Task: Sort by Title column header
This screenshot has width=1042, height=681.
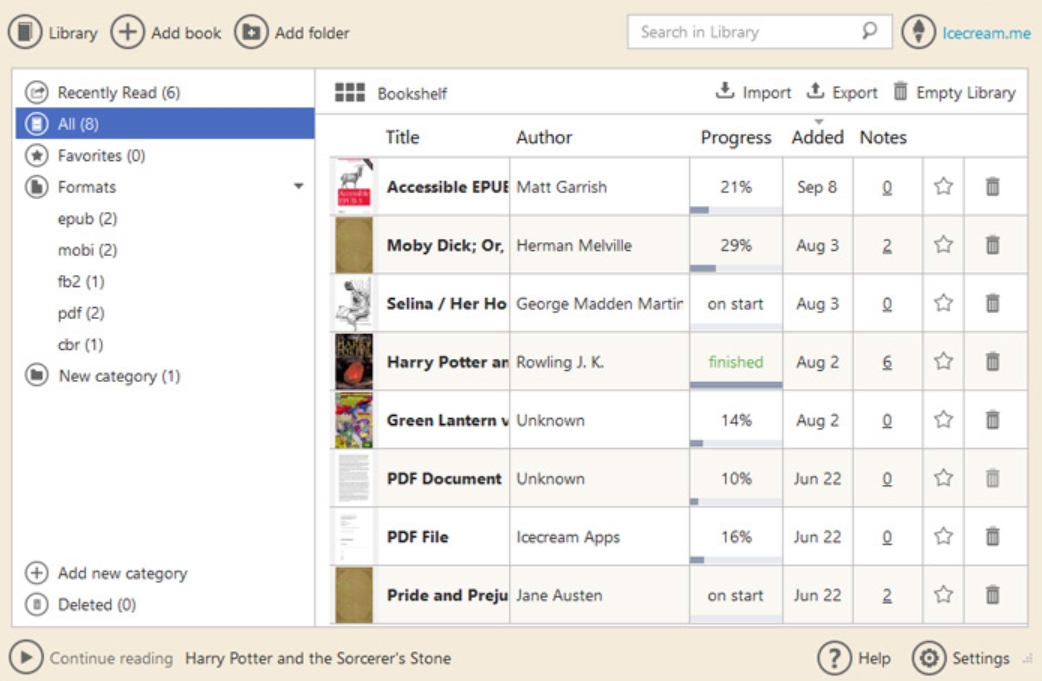Action: point(403,138)
